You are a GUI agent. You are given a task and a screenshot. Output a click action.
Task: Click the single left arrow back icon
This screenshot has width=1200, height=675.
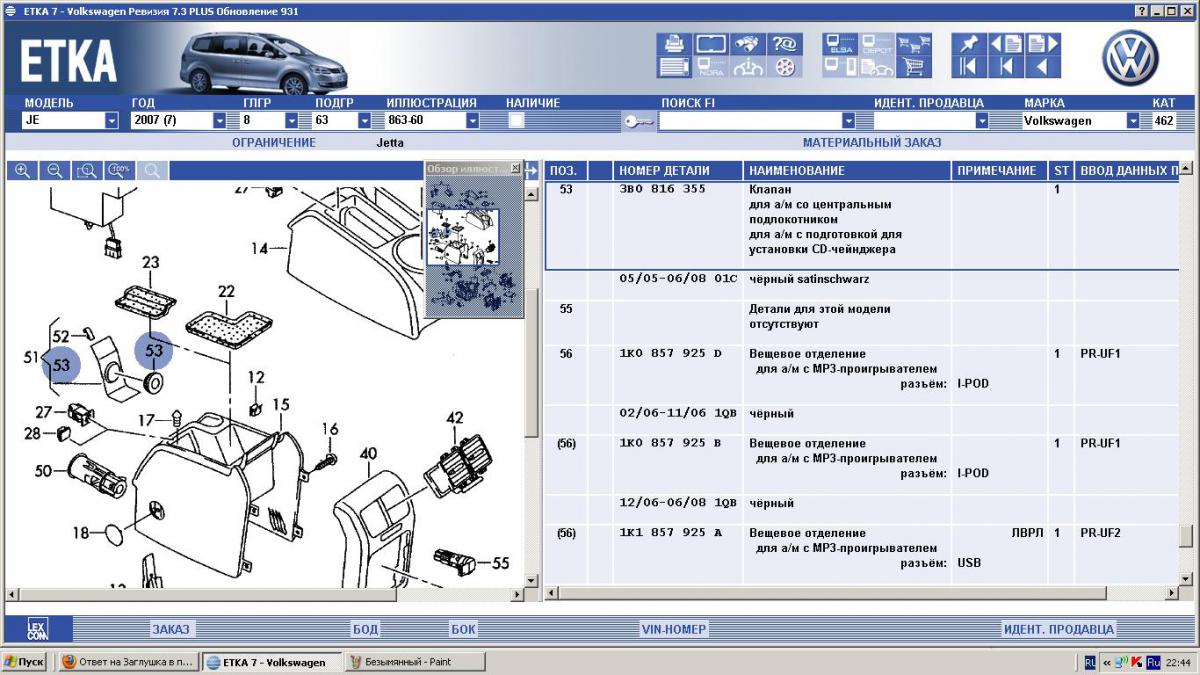point(1043,67)
